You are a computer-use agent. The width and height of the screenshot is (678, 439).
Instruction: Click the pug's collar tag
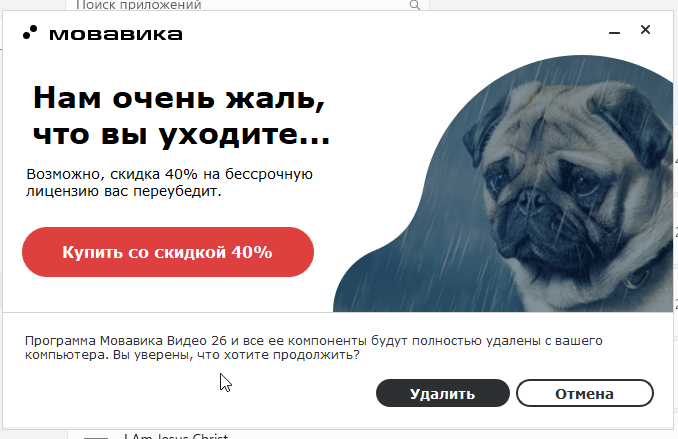click(636, 278)
